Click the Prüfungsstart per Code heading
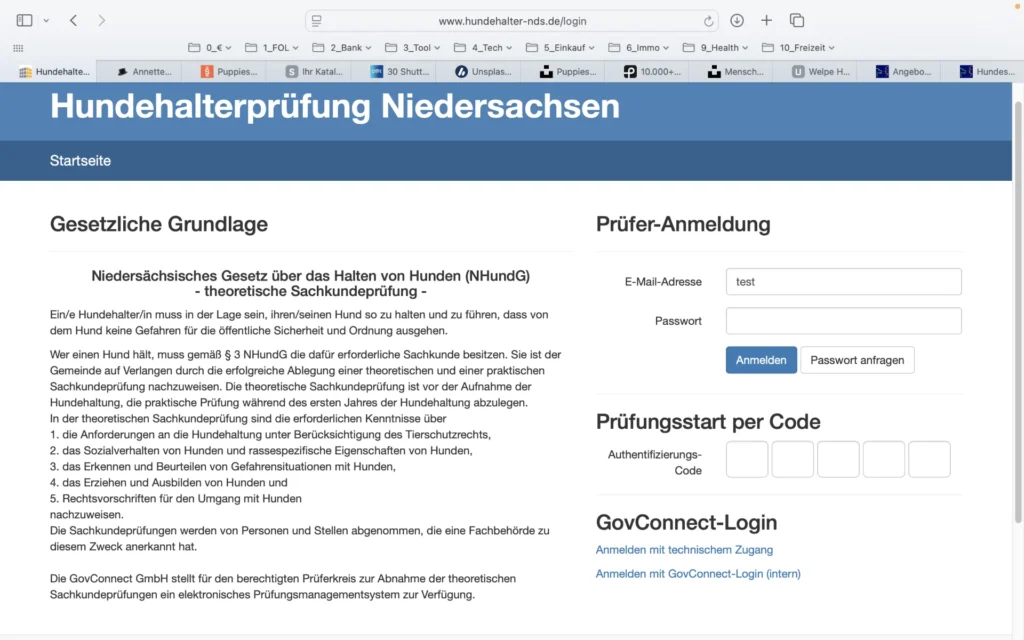This screenshot has width=1024, height=640. click(708, 422)
